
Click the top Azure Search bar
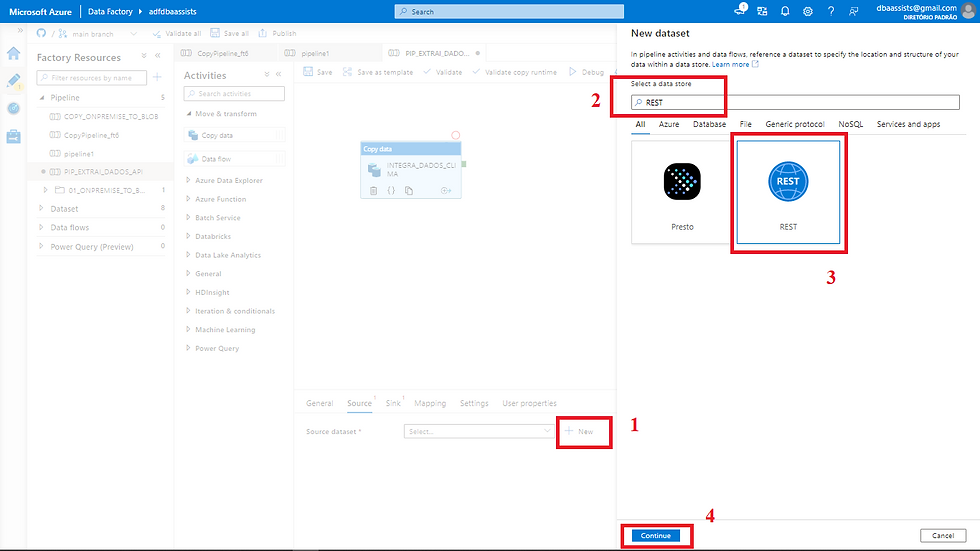point(509,11)
